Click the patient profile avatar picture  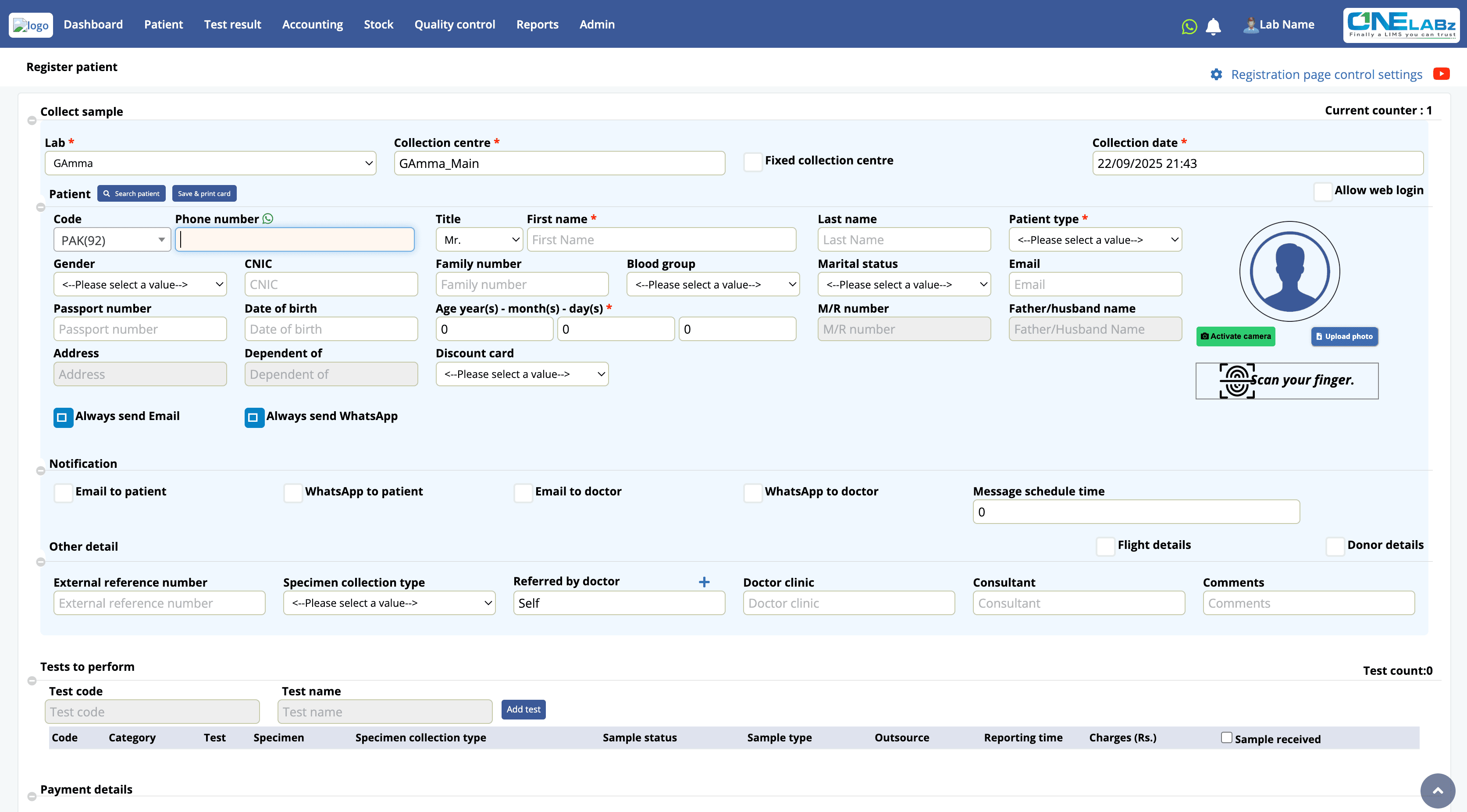tap(1289, 271)
